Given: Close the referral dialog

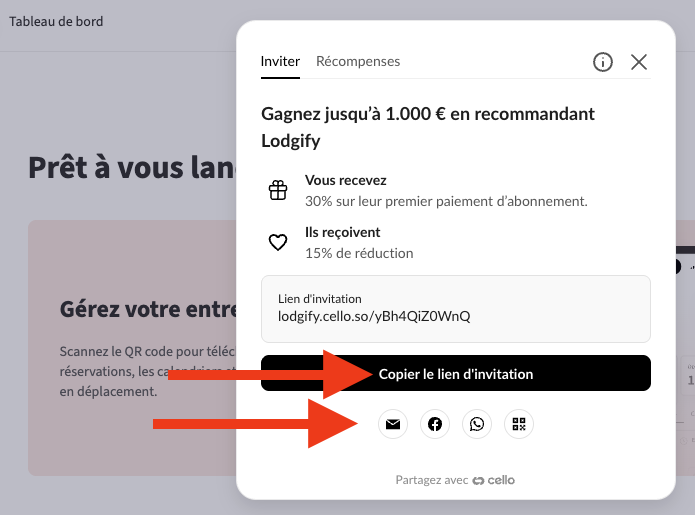Looking at the screenshot, I should point(639,62).
